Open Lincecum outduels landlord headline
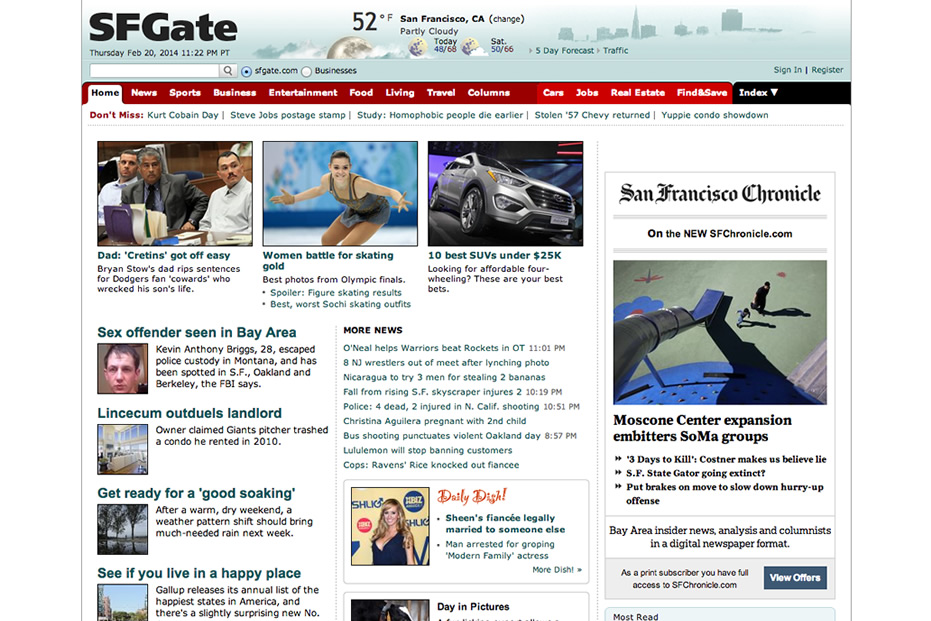931x621 pixels. [x=189, y=413]
